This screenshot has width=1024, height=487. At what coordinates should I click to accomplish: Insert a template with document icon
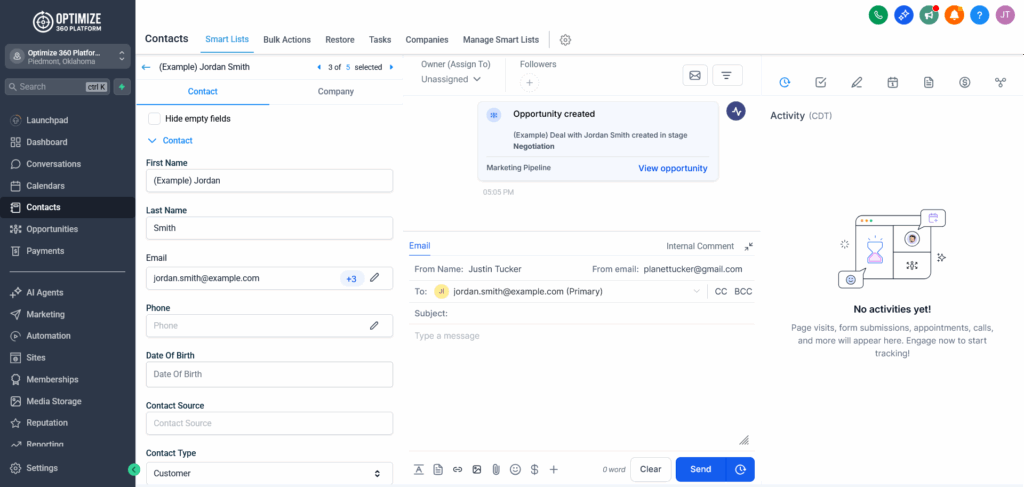pos(438,469)
